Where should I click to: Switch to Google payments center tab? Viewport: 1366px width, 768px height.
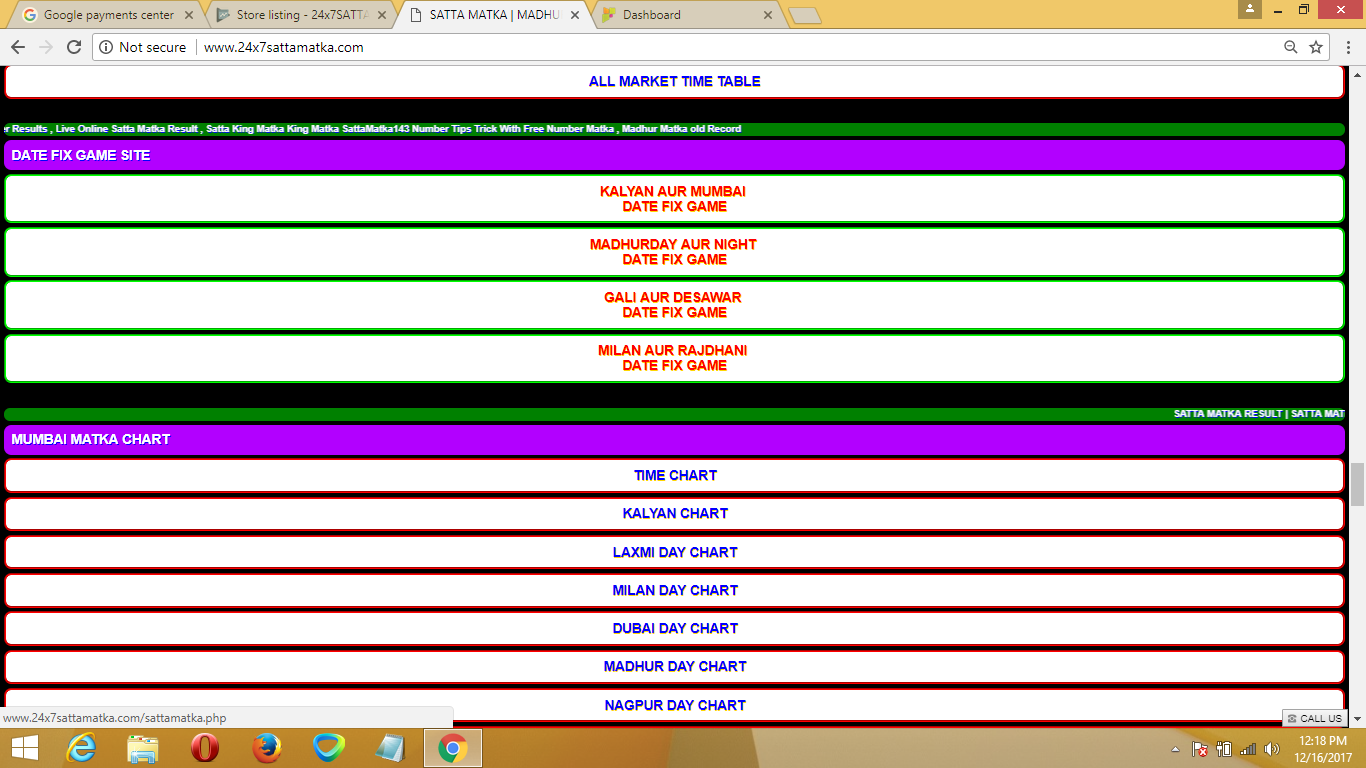pyautogui.click(x=106, y=15)
